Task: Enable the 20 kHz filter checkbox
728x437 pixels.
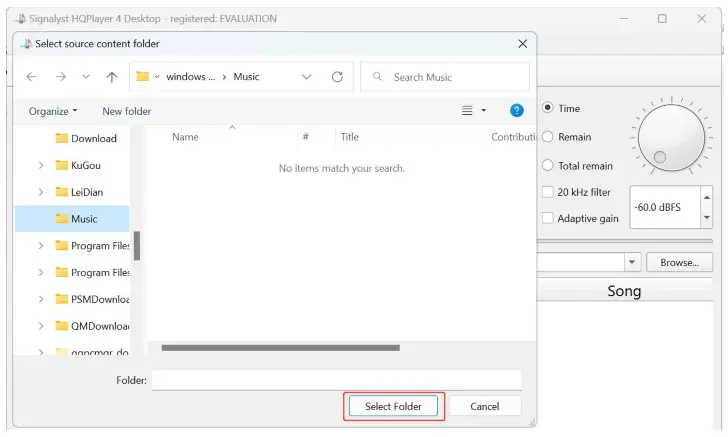Action: [548, 192]
